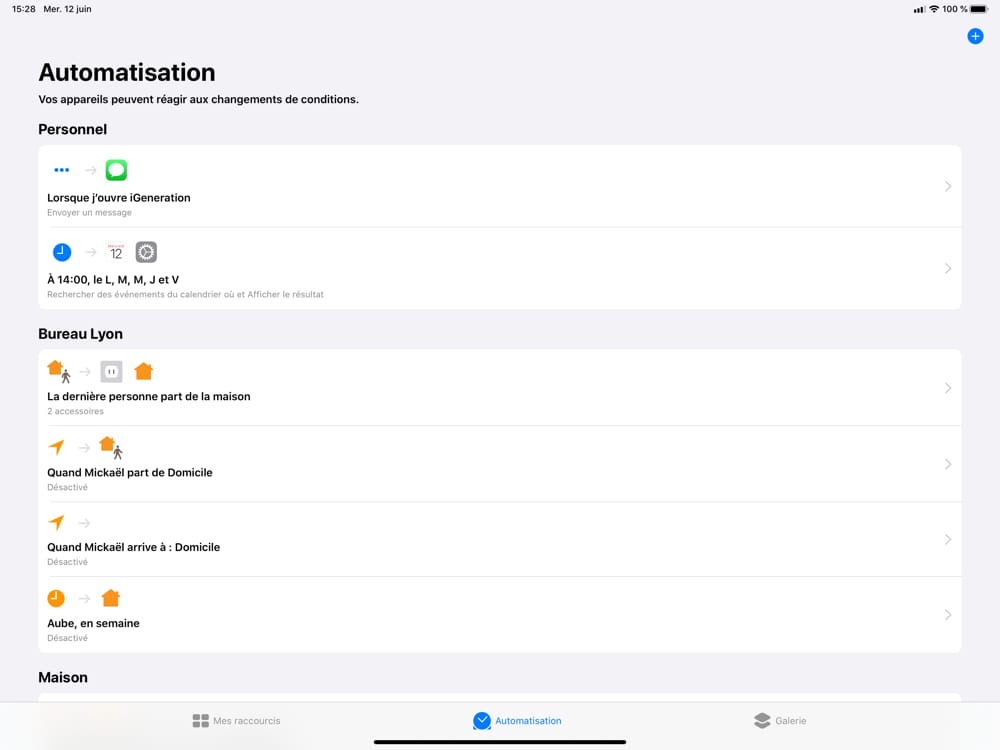Switch to the Galerie tab
The height and width of the screenshot is (750, 1000).
(779, 721)
